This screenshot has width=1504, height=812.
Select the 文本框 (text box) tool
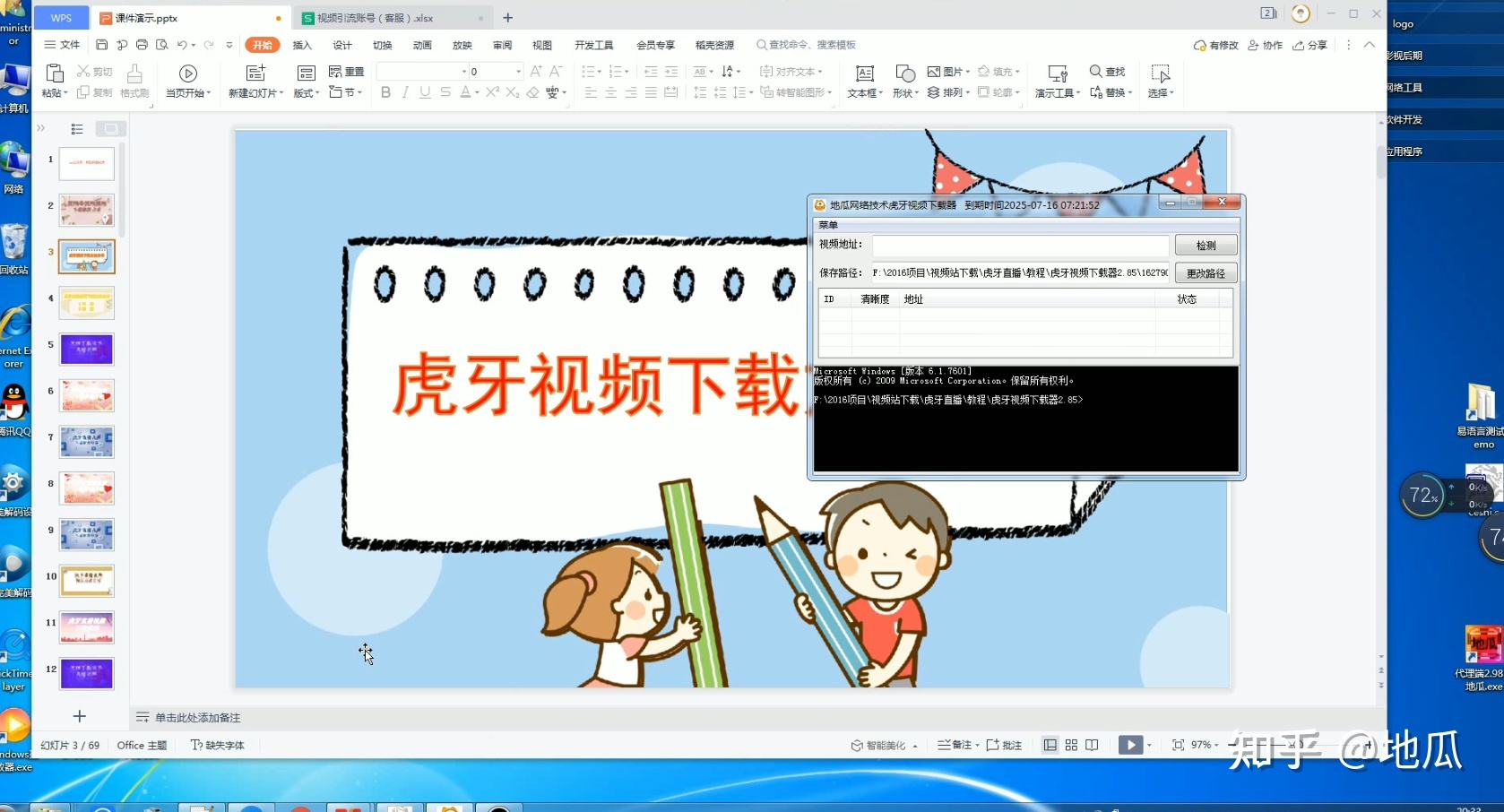862,82
